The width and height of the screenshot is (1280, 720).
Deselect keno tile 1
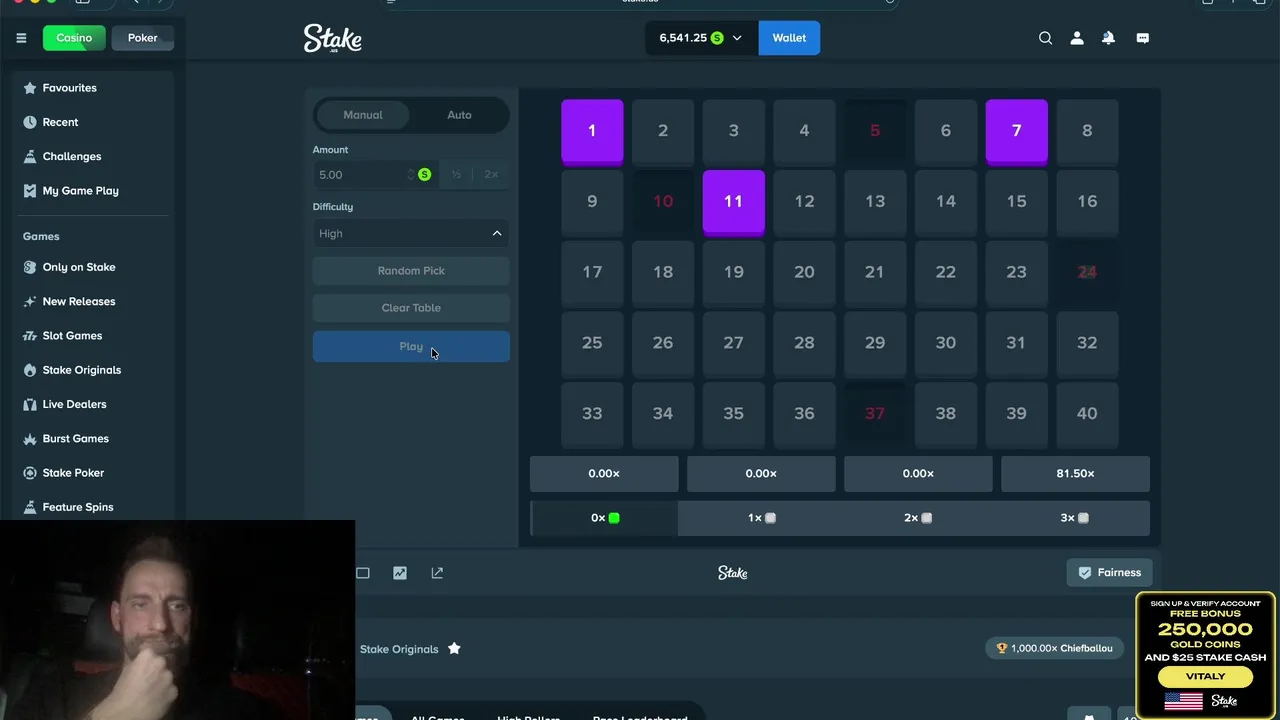592,131
